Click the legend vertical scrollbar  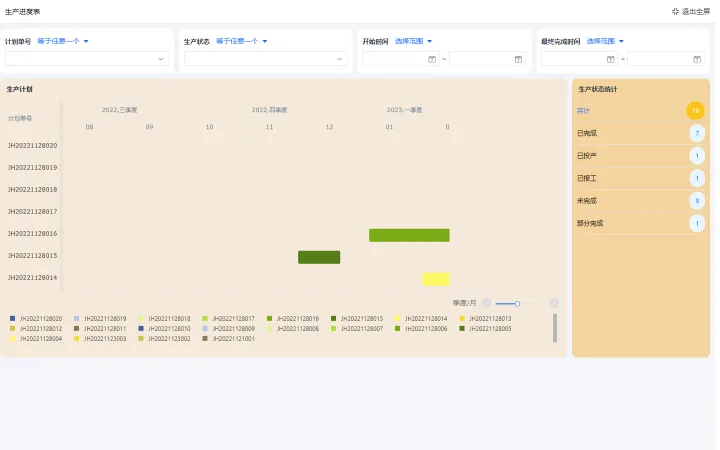[x=555, y=328]
